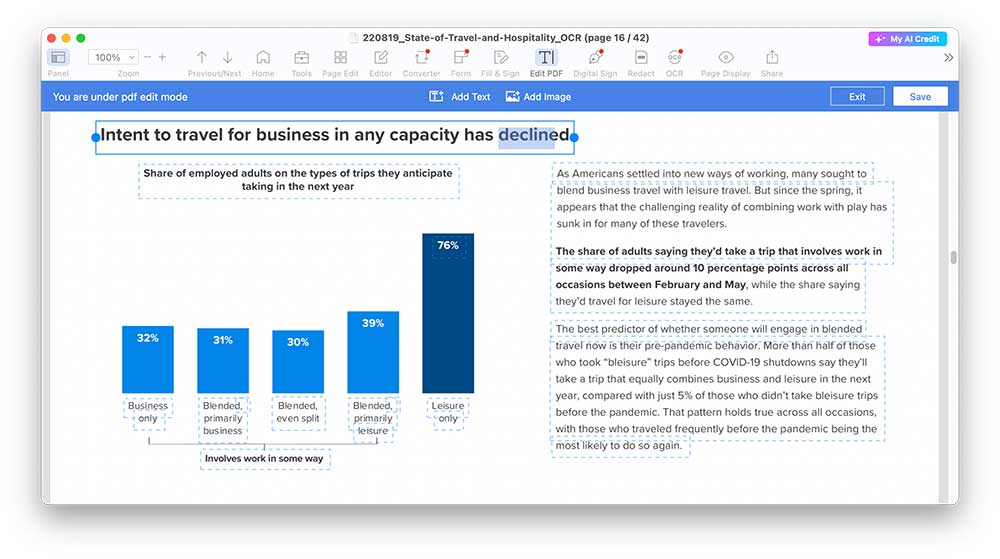
Task: Click the zoom out minus button
Action: tap(147, 58)
